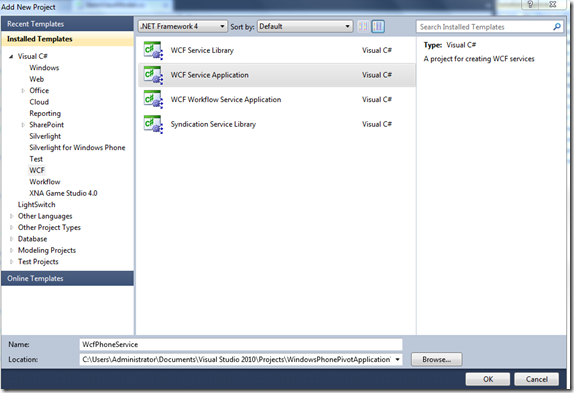Expand the Modeling Projects node
The image size is (574, 393).
point(11,250)
